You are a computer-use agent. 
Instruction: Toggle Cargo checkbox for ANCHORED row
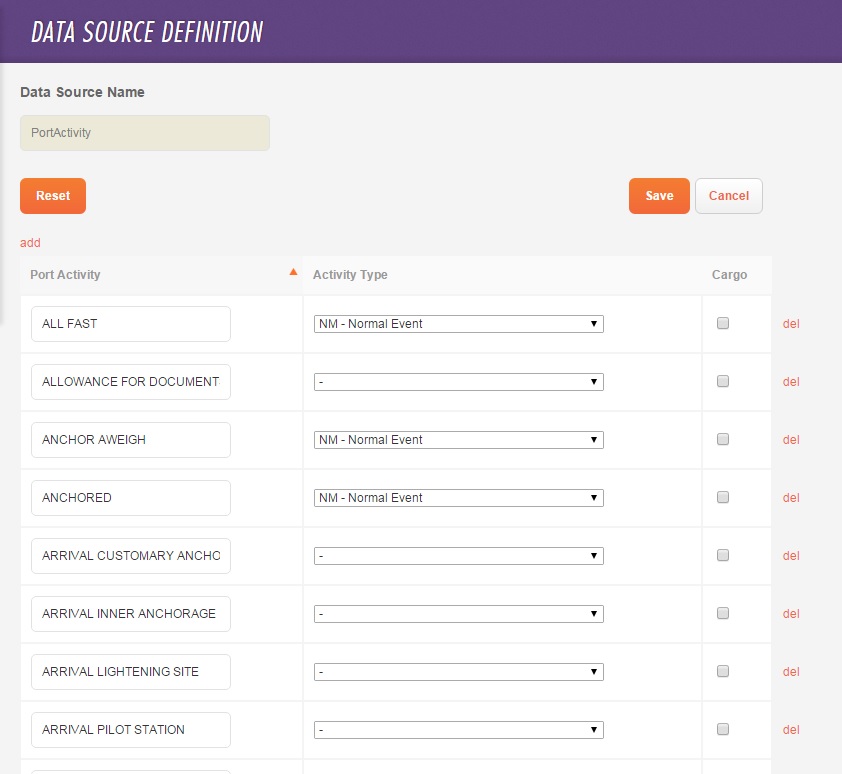coord(723,497)
